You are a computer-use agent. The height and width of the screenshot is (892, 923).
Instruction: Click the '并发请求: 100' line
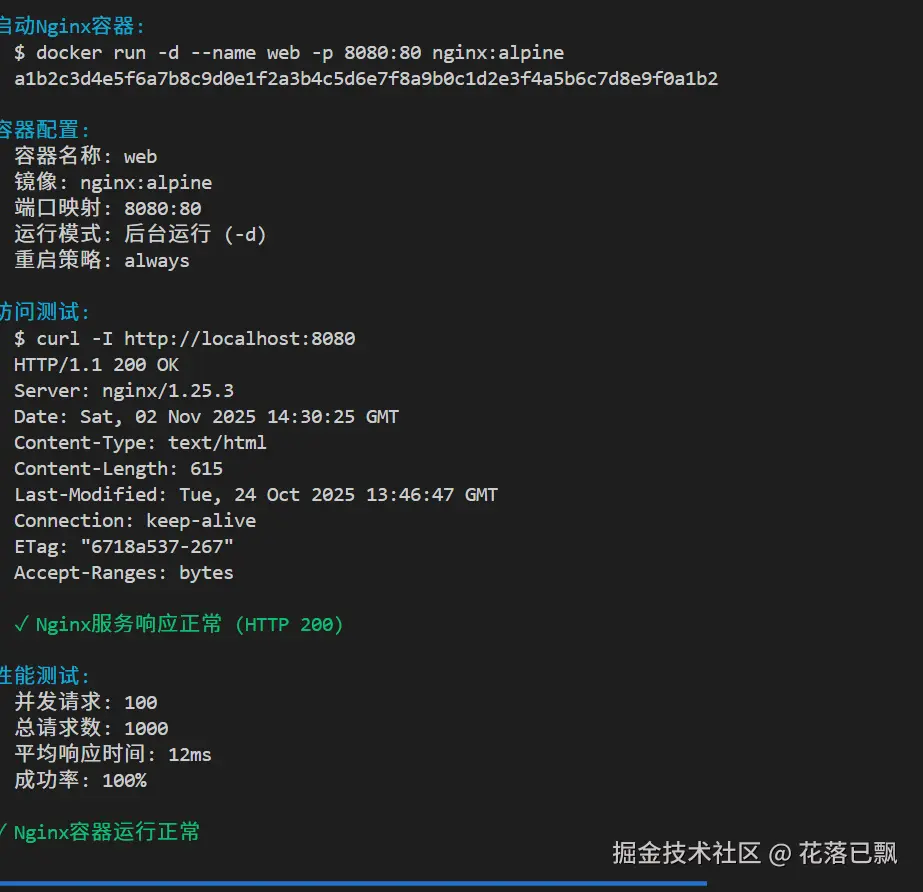[86, 702]
